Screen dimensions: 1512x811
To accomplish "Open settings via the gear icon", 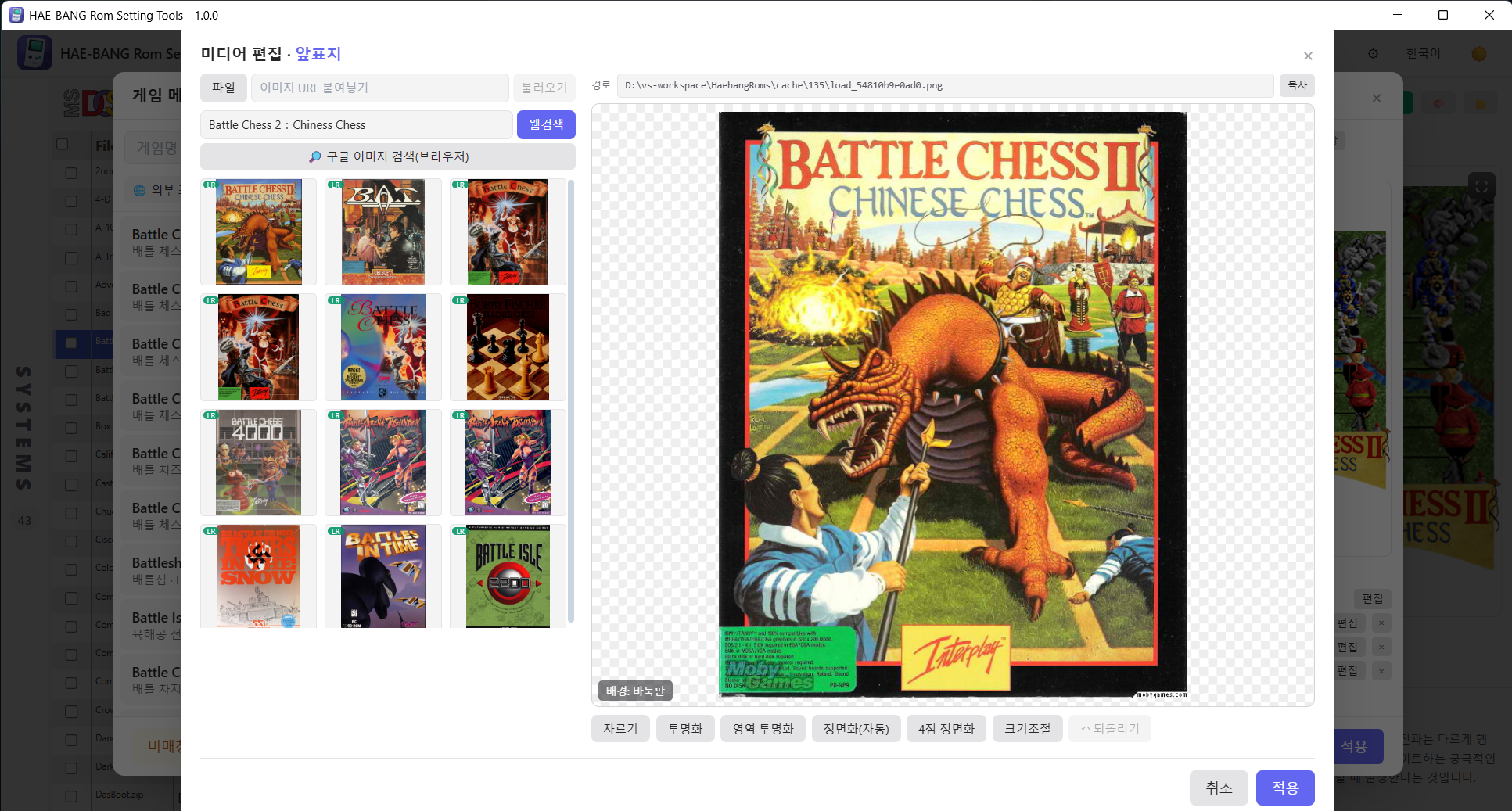I will (x=1373, y=54).
